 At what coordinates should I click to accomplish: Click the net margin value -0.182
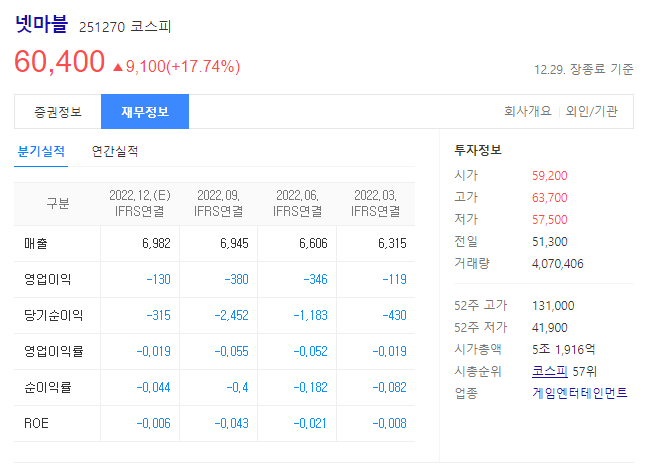point(310,387)
